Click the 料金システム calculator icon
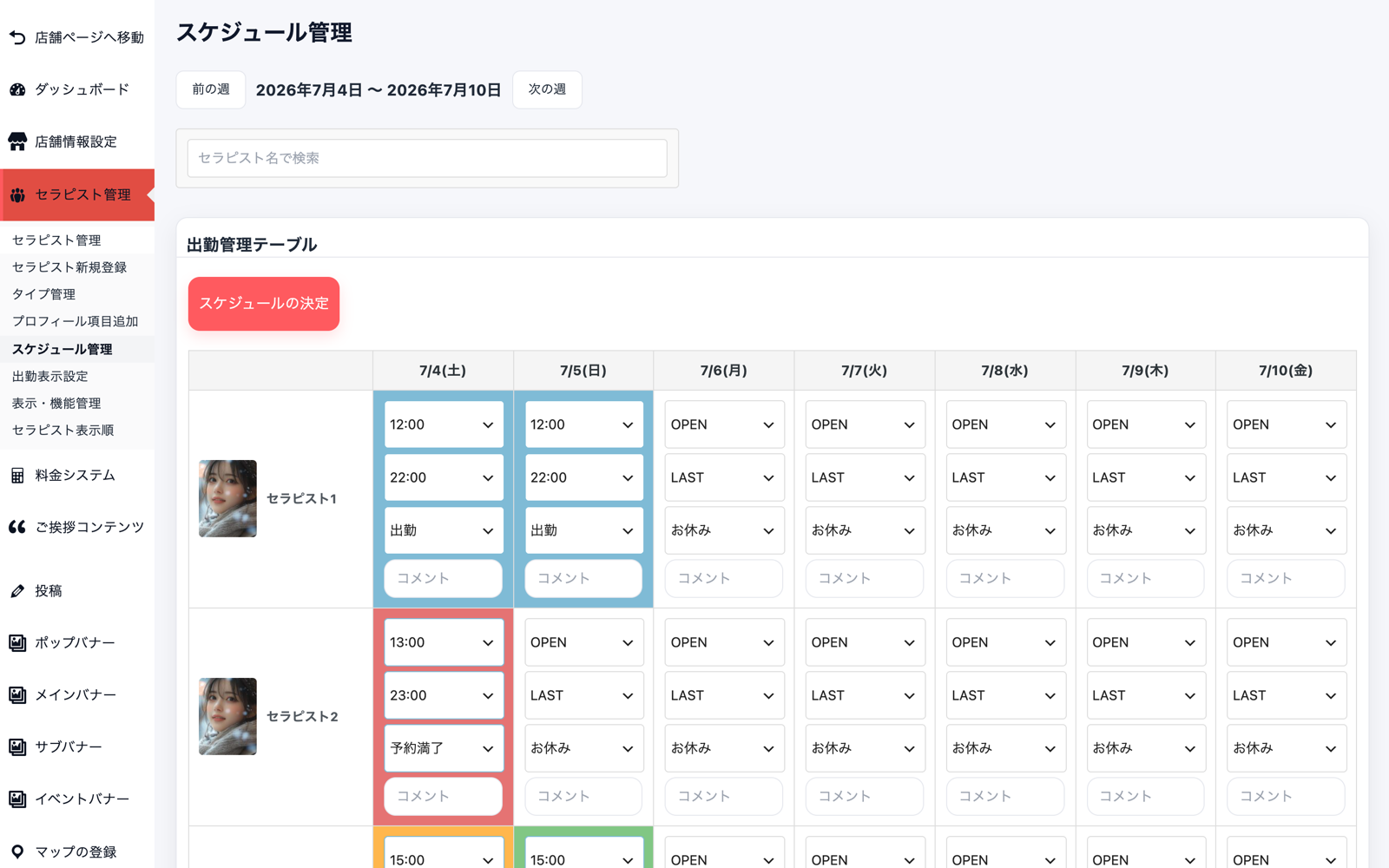Image resolution: width=1389 pixels, height=868 pixels. [17, 475]
